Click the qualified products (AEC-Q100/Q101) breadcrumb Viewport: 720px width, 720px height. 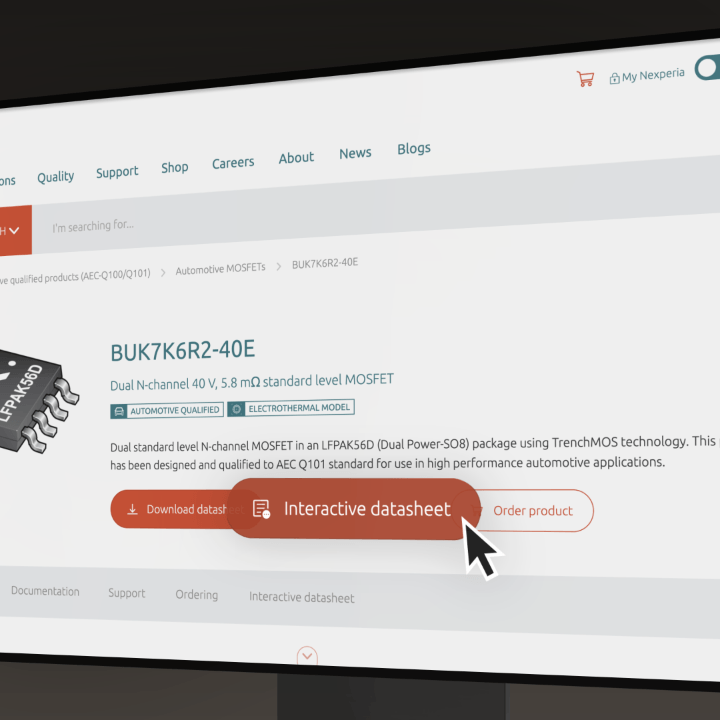(x=75, y=277)
